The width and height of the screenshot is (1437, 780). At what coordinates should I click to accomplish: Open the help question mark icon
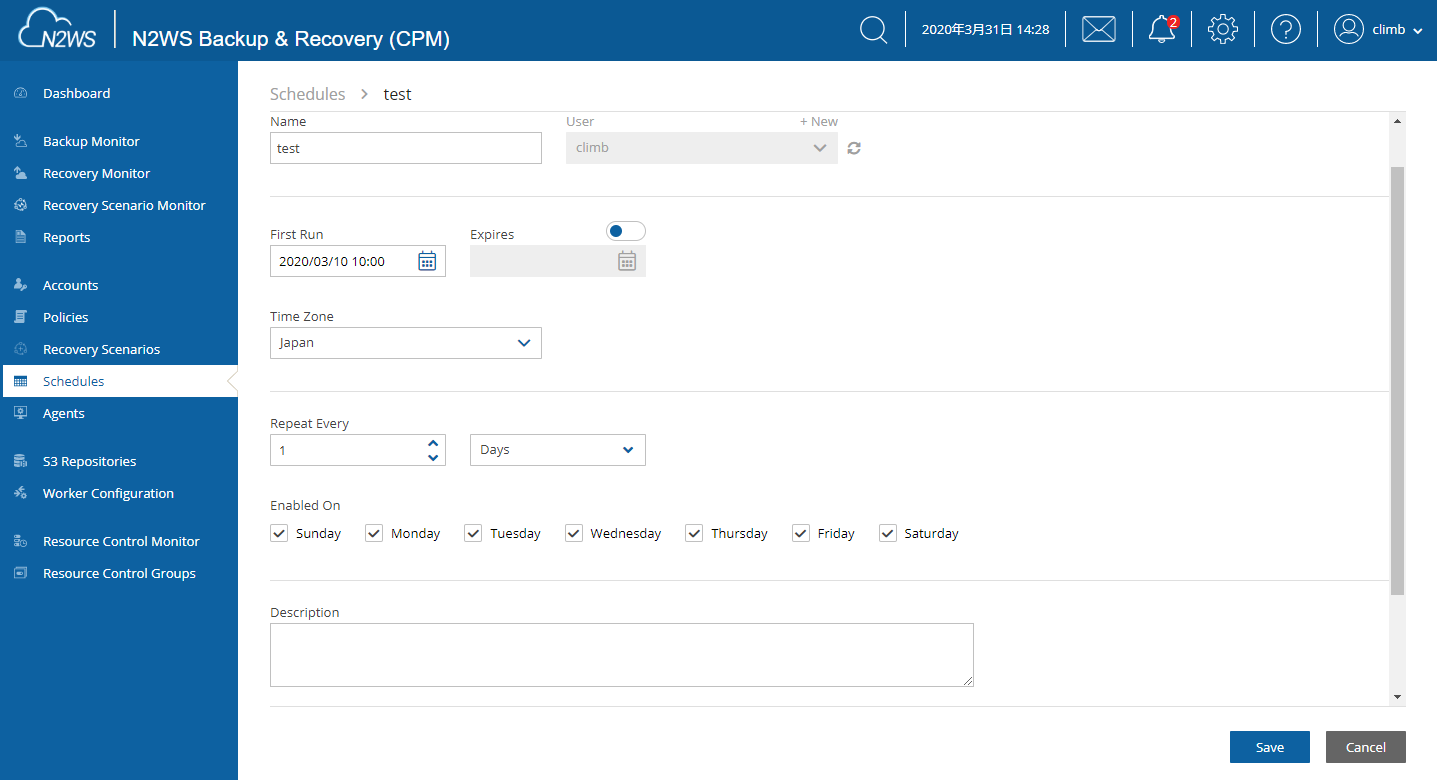[x=1286, y=30]
